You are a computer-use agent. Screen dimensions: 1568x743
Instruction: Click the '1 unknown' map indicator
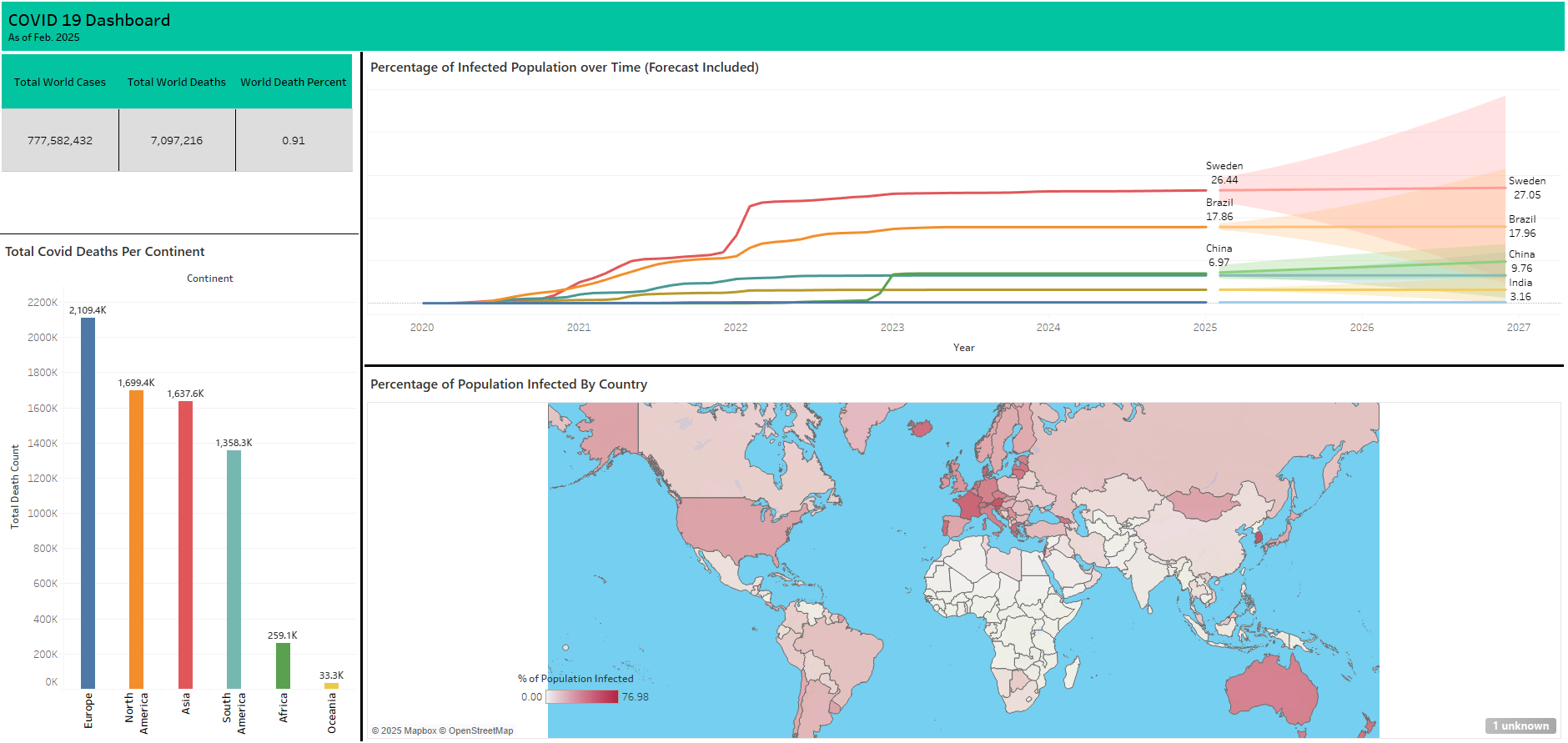point(1520,725)
